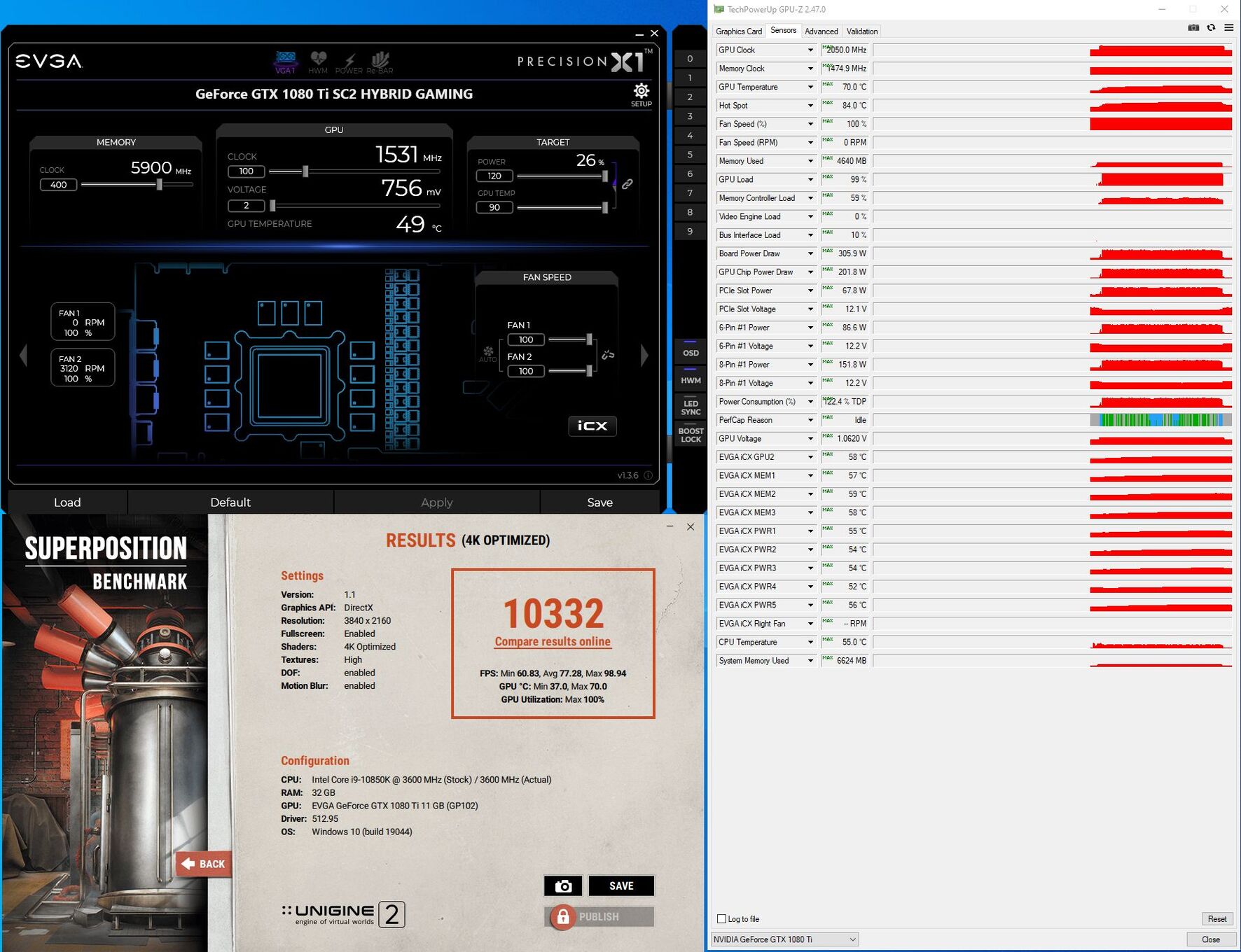
Task: Click BACK in Superposition
Action: pos(204,864)
